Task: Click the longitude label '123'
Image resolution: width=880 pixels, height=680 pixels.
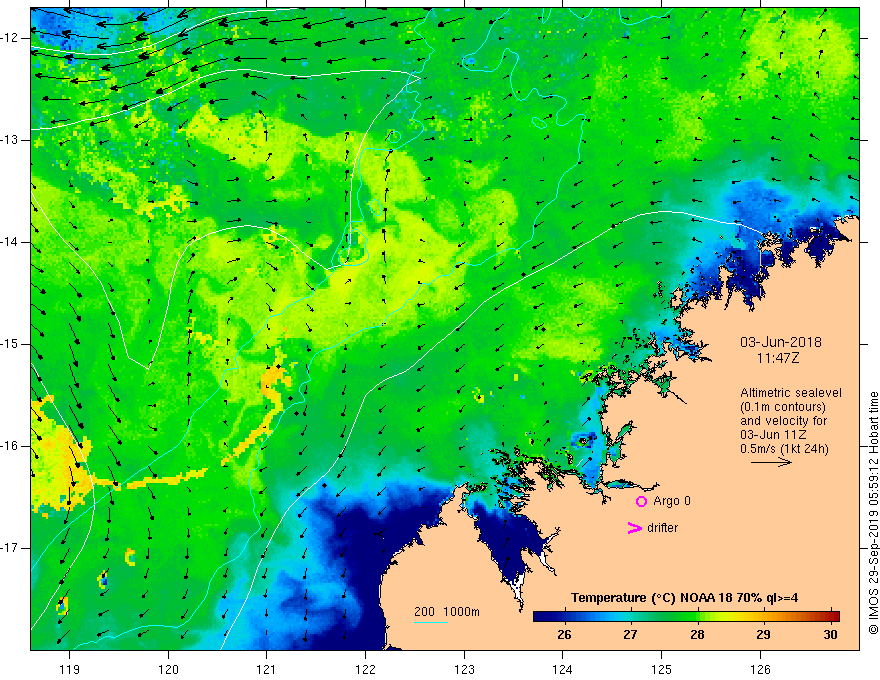Action: (x=464, y=669)
